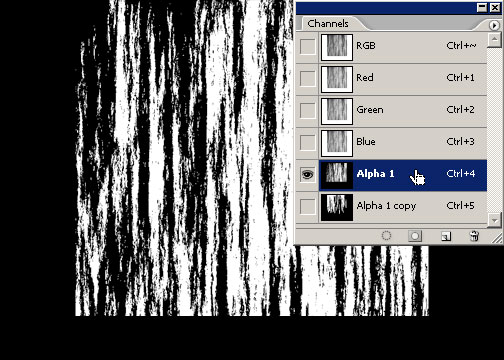Viewport: 504px width, 360px height.
Task: Save selection as channel icon
Action: tap(415, 236)
